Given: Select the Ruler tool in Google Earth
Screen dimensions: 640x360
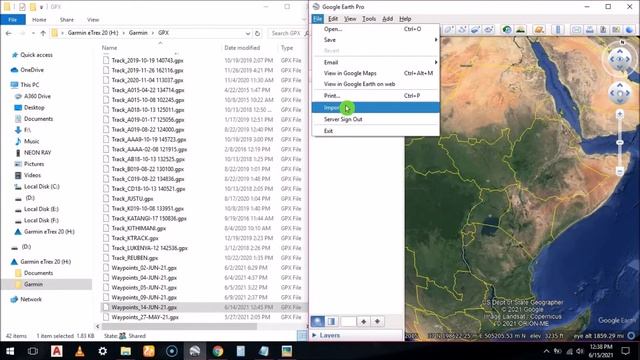Looking at the screenshot, I should coord(558,29).
